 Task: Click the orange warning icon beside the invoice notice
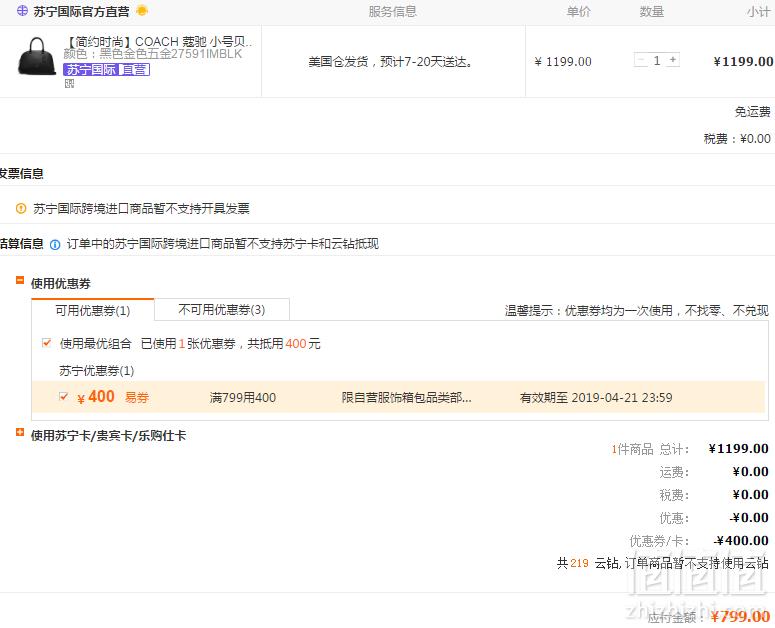click(21, 209)
